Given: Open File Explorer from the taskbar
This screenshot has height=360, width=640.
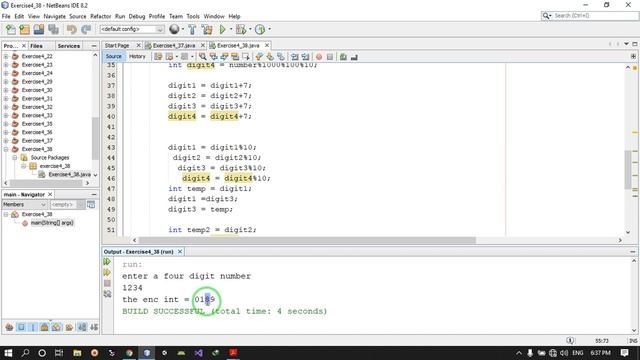Looking at the screenshot, I should tap(77, 353).
